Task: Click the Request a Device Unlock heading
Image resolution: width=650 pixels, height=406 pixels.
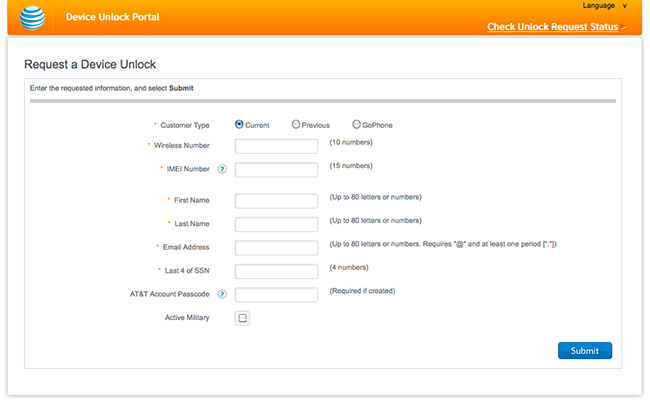Action: tap(90, 65)
